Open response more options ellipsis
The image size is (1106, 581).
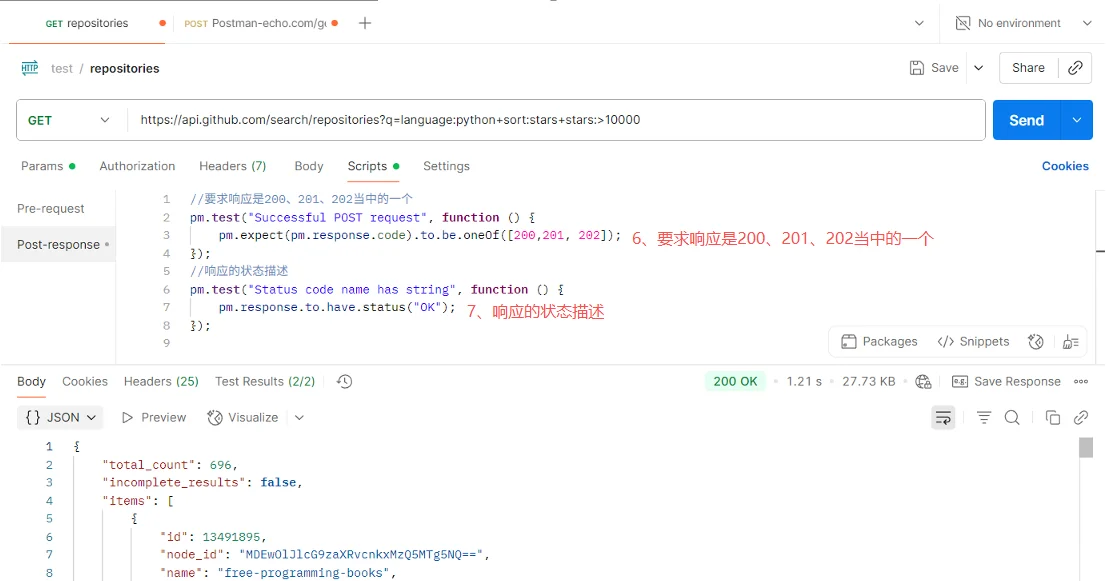[1081, 381]
